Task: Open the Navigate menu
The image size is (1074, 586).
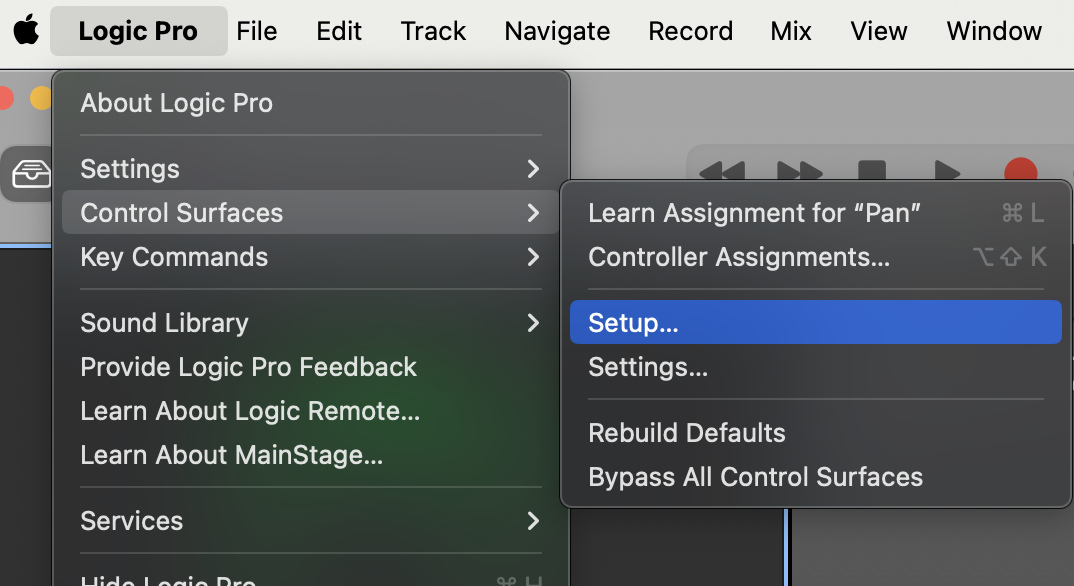Action: [557, 31]
